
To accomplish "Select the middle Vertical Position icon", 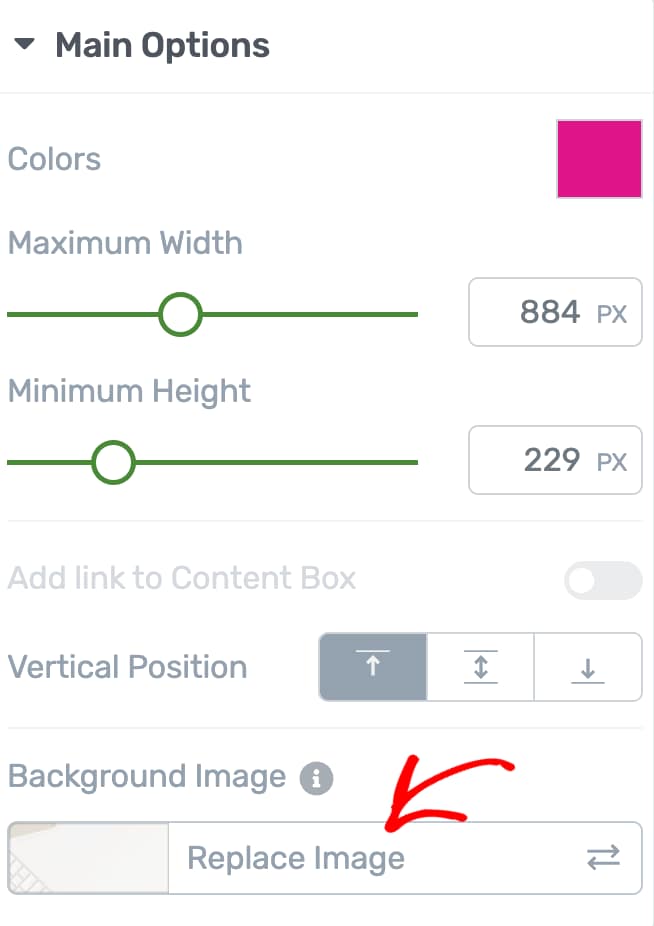I will 481,667.
